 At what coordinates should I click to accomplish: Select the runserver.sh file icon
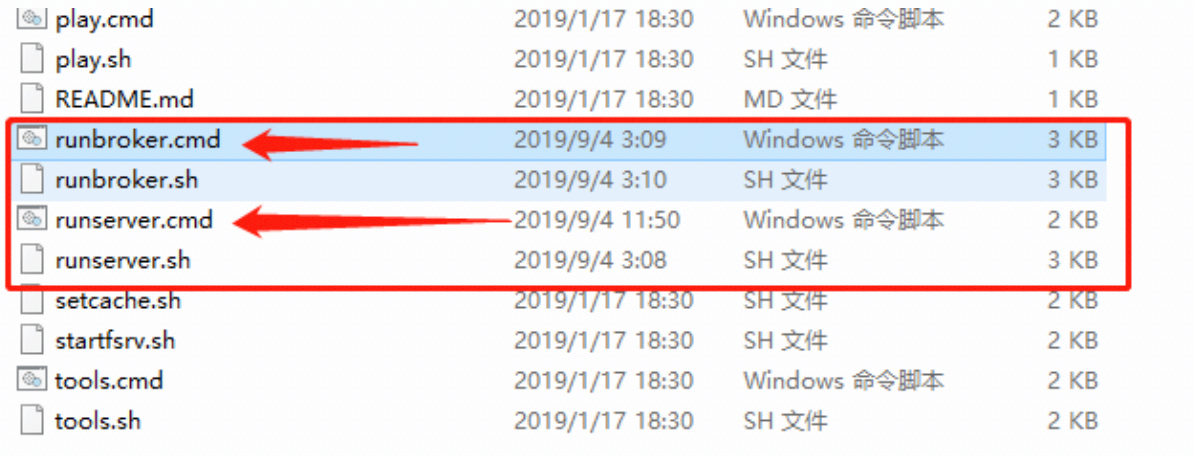31,260
